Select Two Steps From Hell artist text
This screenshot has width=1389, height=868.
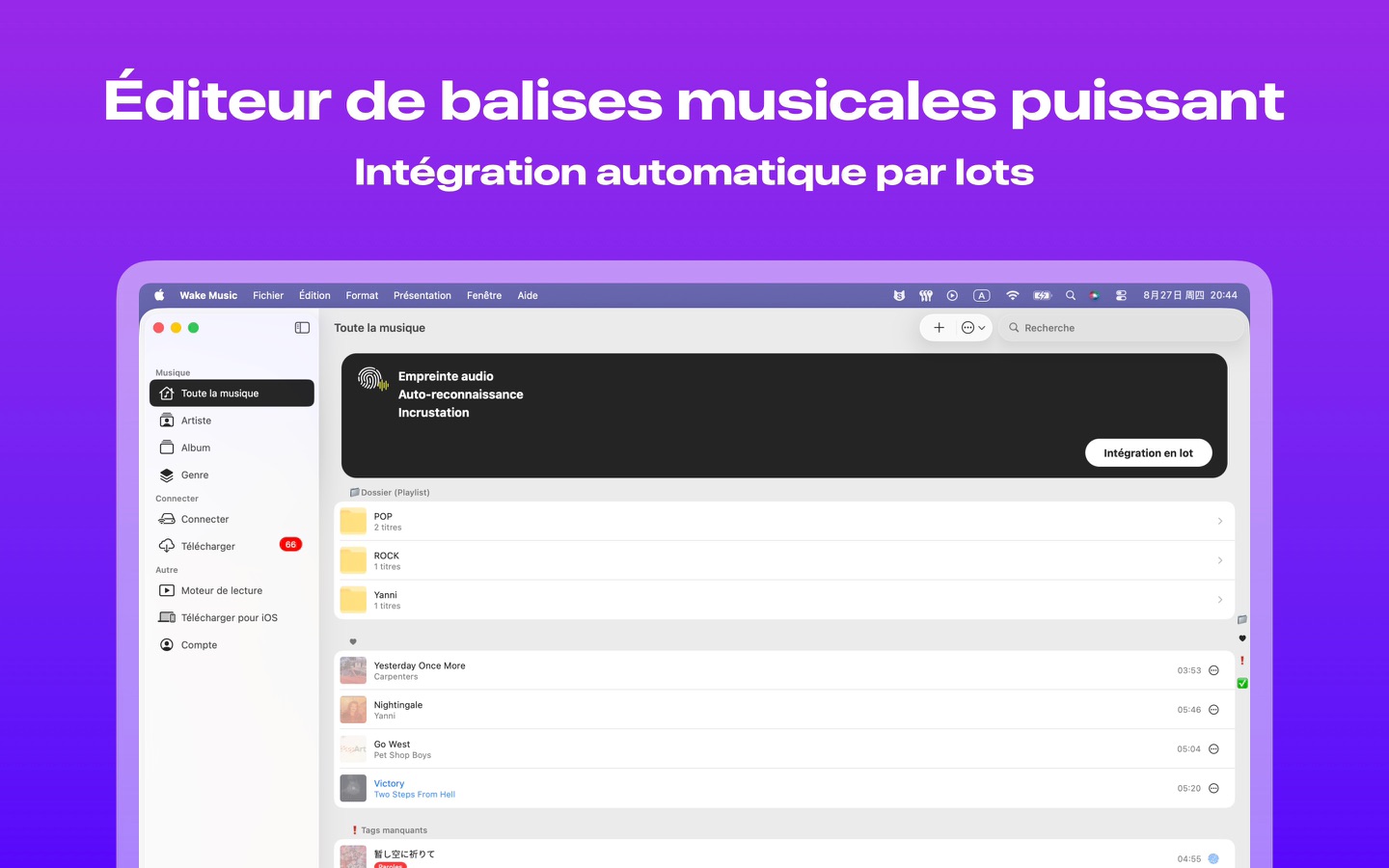point(414,795)
